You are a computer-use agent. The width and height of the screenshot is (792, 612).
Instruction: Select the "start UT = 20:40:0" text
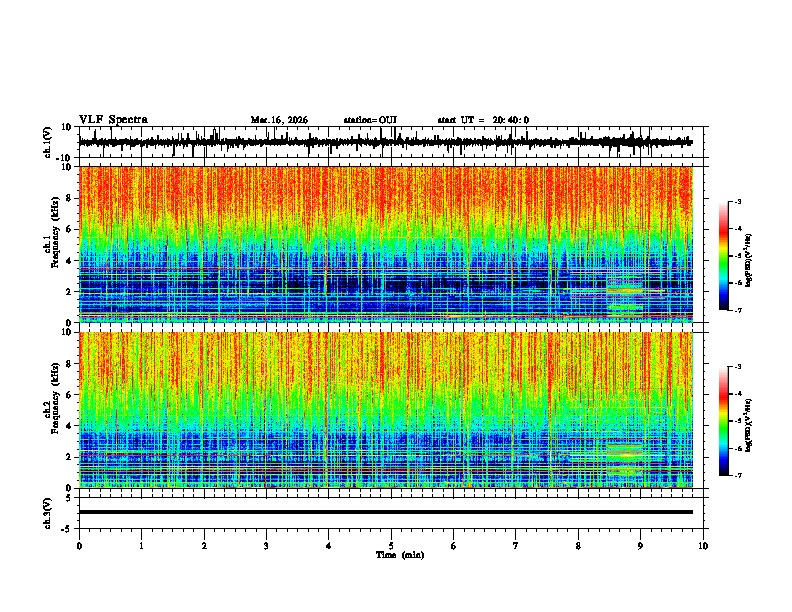pos(483,120)
